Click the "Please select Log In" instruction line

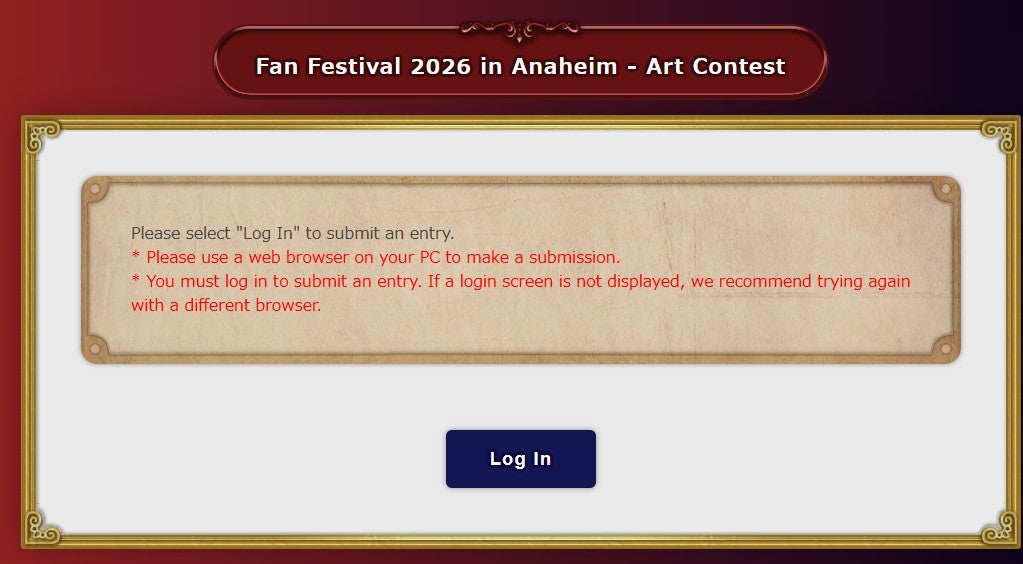point(292,233)
